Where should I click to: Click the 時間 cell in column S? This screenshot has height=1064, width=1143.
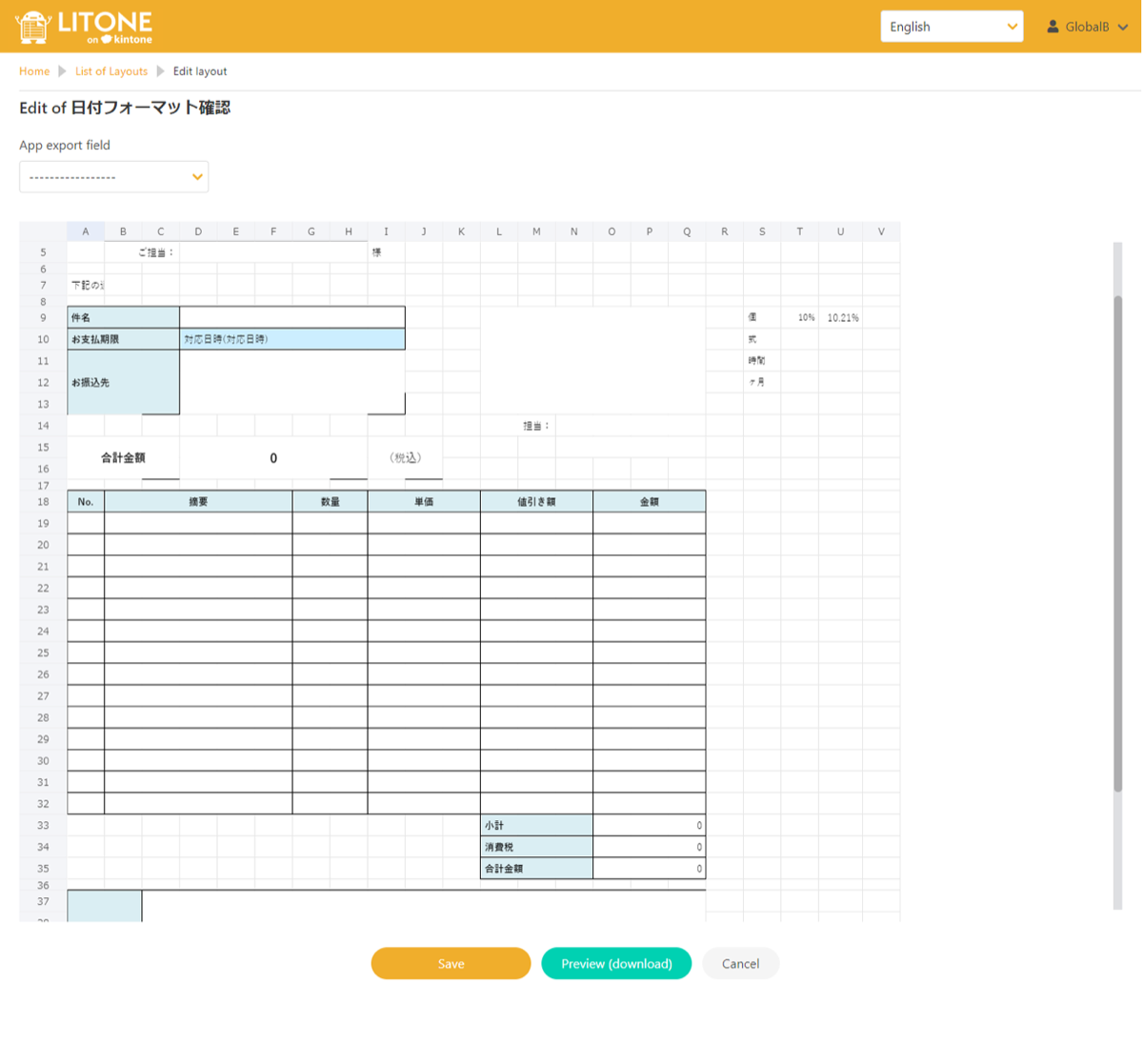coord(762,360)
